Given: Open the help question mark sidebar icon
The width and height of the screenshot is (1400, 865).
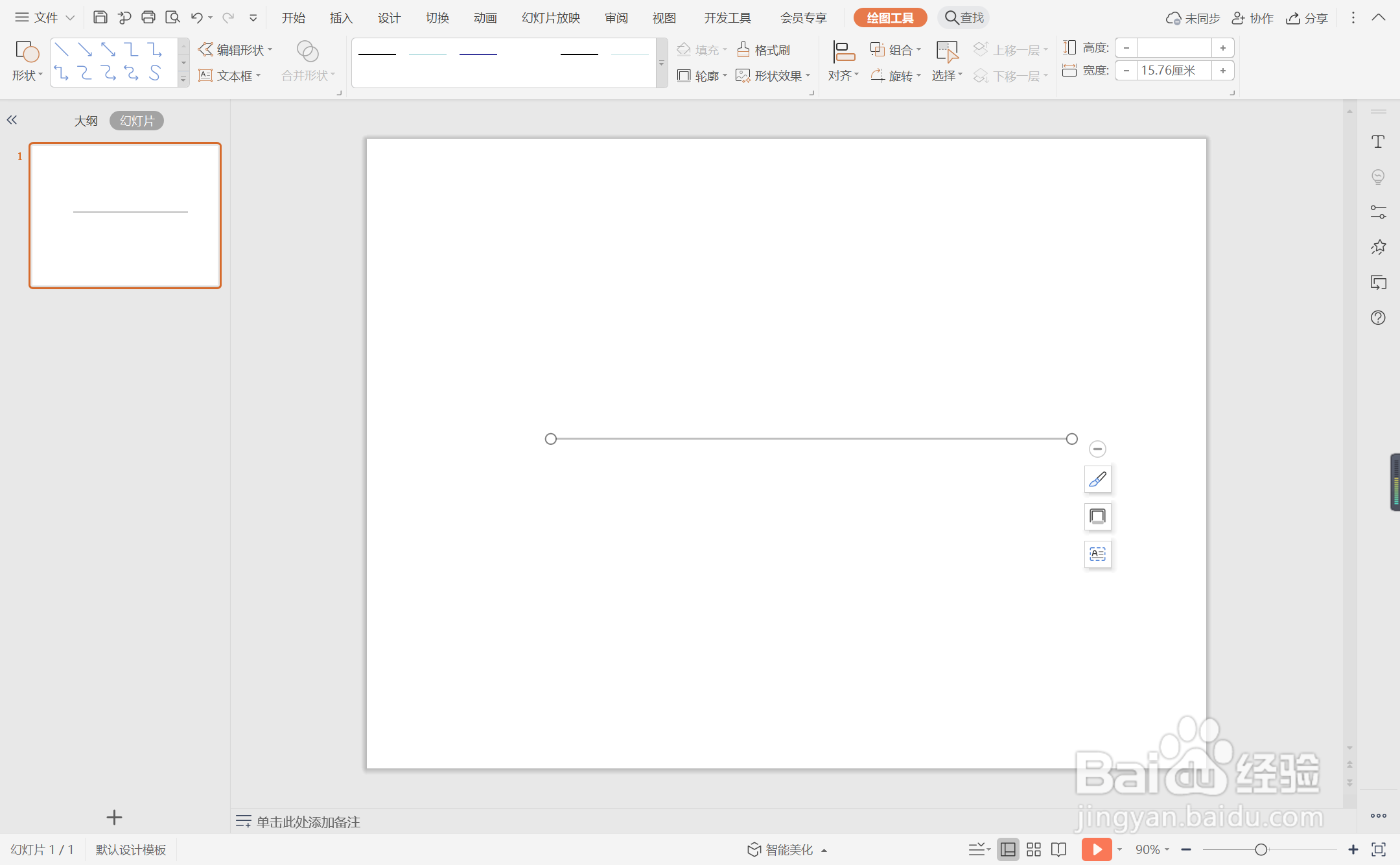Looking at the screenshot, I should point(1378,318).
